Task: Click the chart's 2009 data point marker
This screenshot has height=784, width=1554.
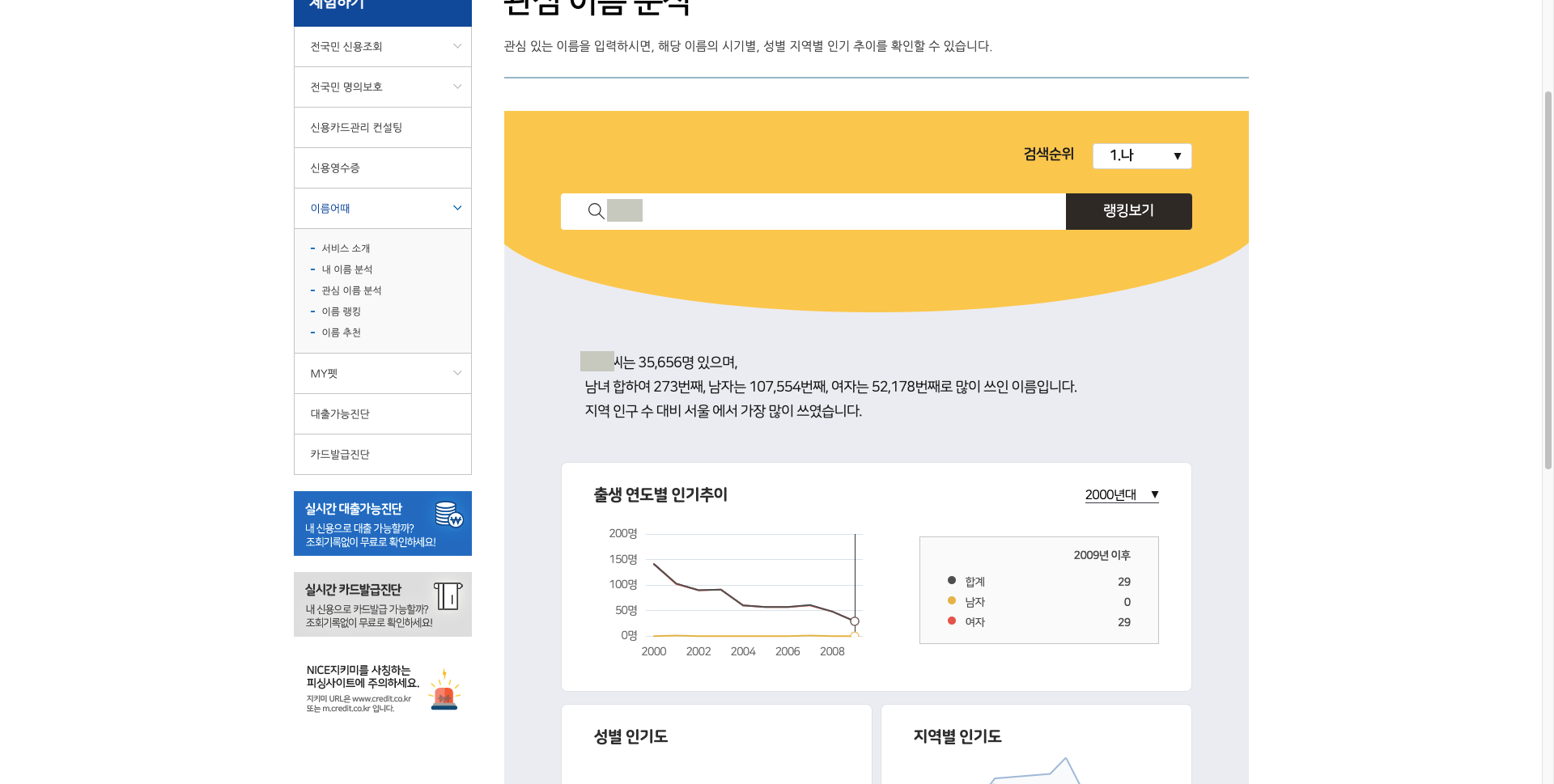Action: click(x=855, y=621)
